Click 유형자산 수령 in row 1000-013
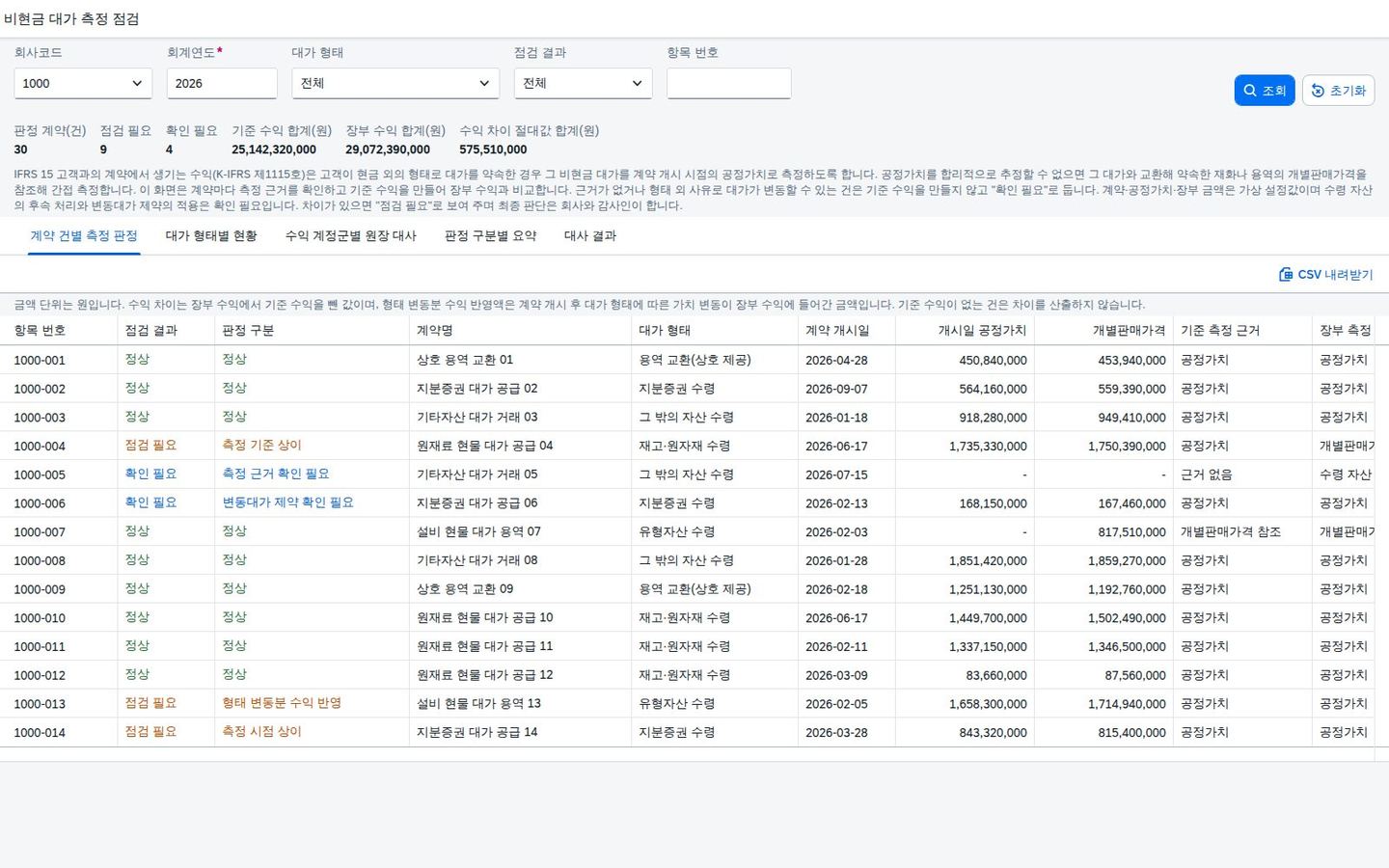1389x868 pixels. [677, 704]
